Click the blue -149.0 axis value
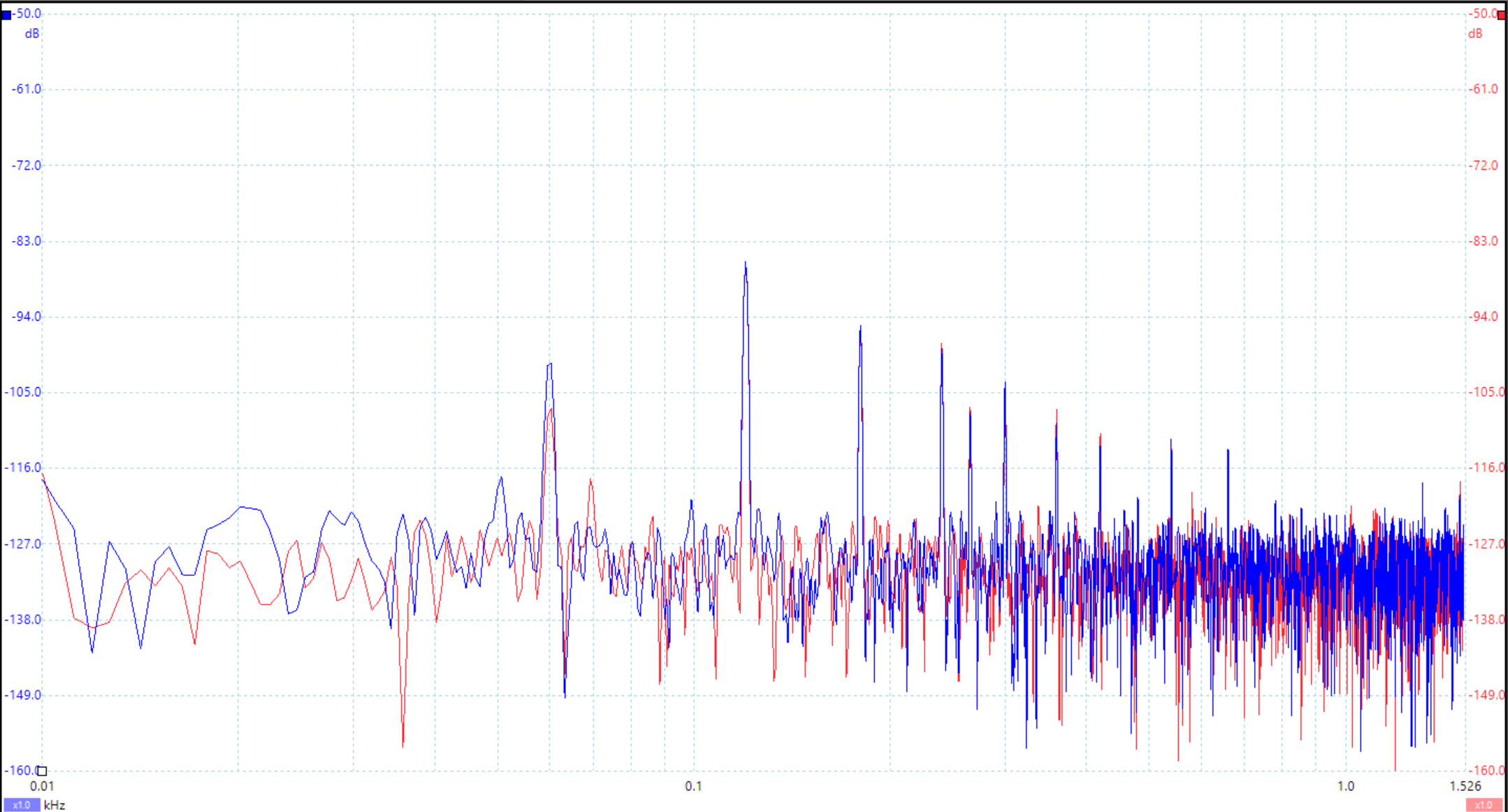 (23, 695)
